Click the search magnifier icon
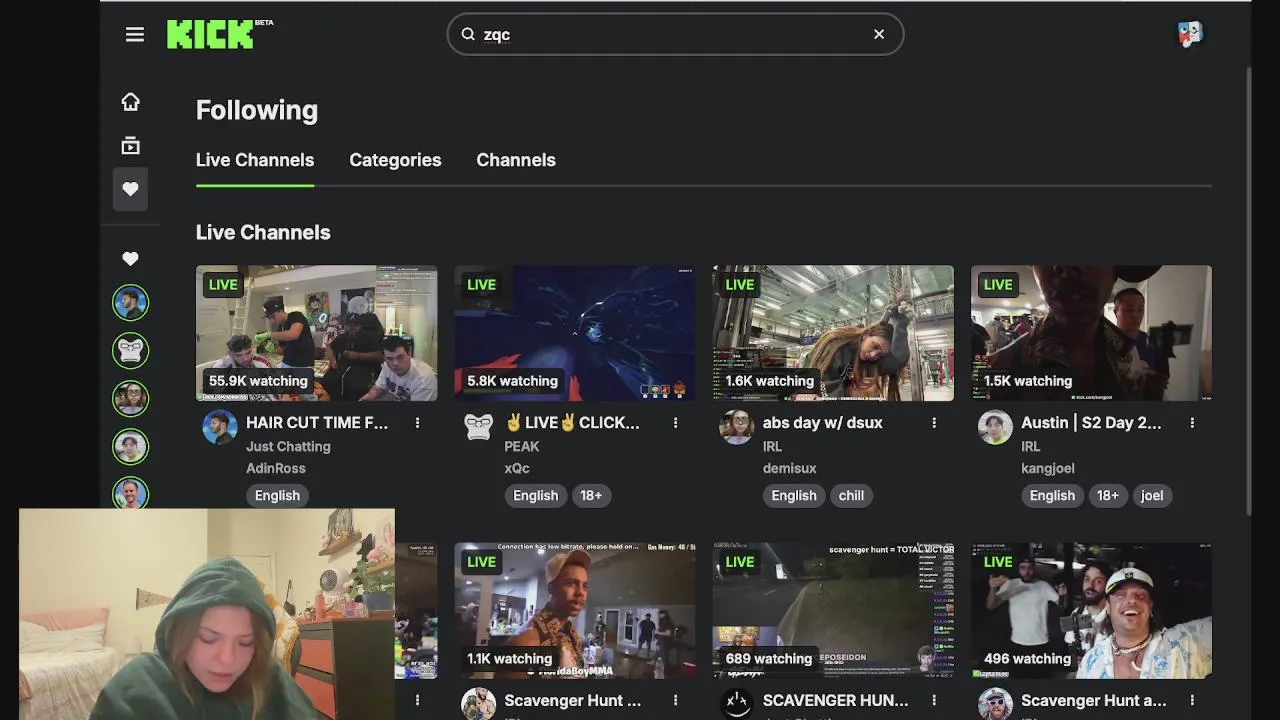 point(468,34)
